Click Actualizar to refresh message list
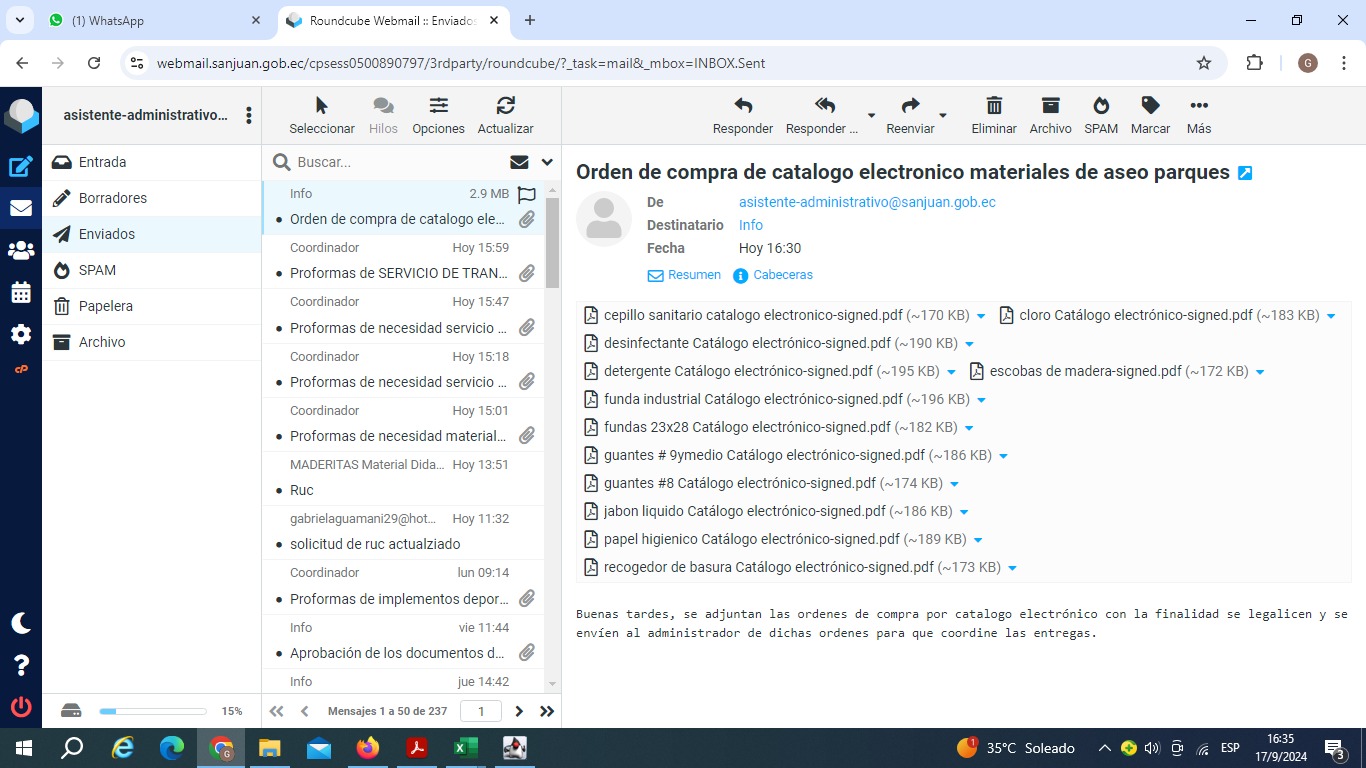The width and height of the screenshot is (1366, 768). (x=505, y=106)
